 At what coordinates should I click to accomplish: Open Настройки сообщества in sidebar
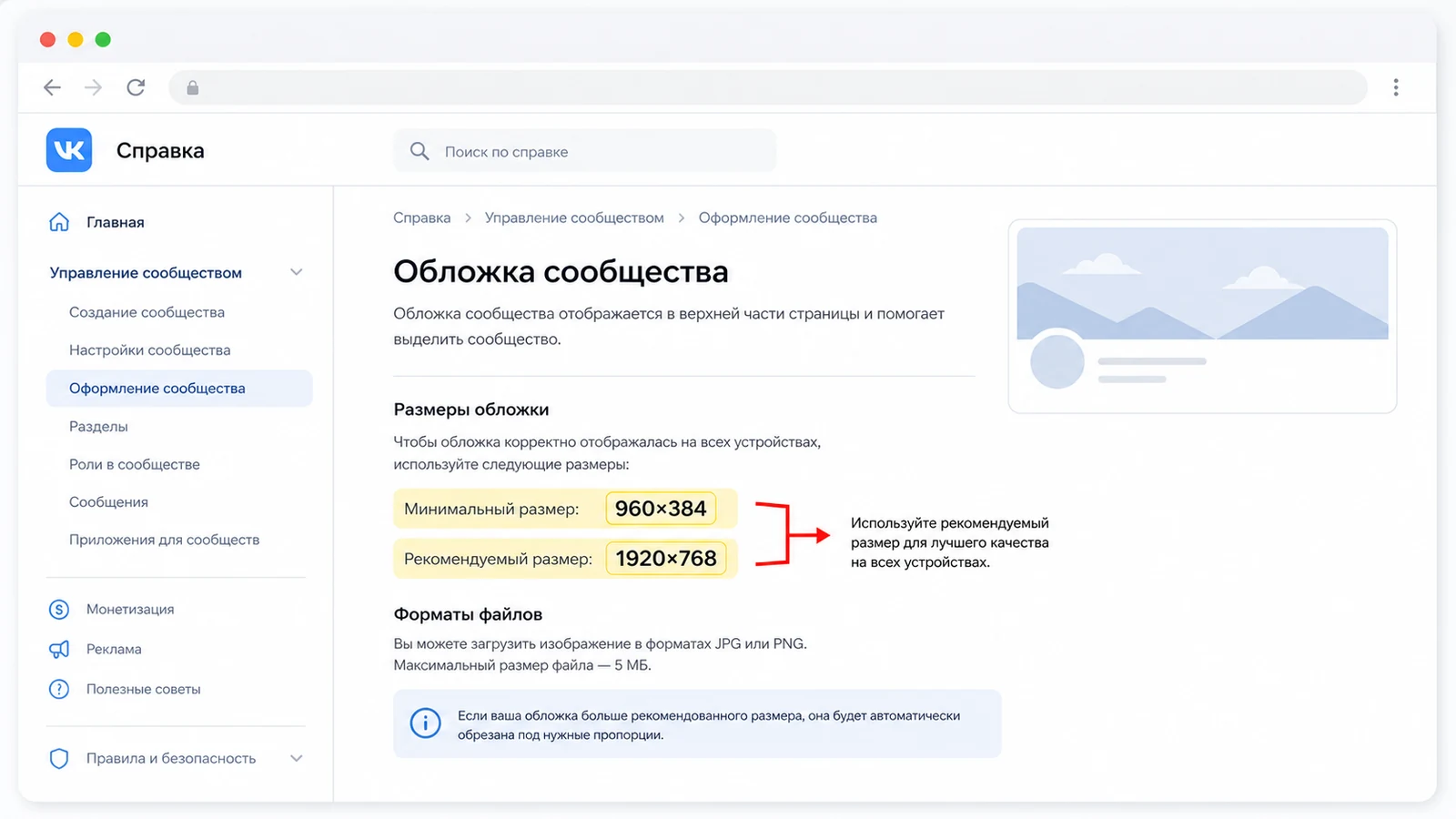click(x=150, y=350)
